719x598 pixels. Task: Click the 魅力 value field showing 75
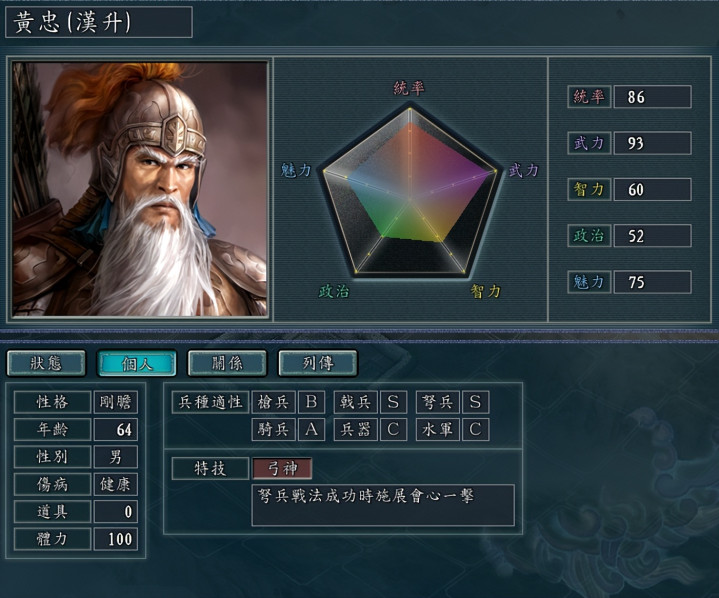[x=653, y=282]
